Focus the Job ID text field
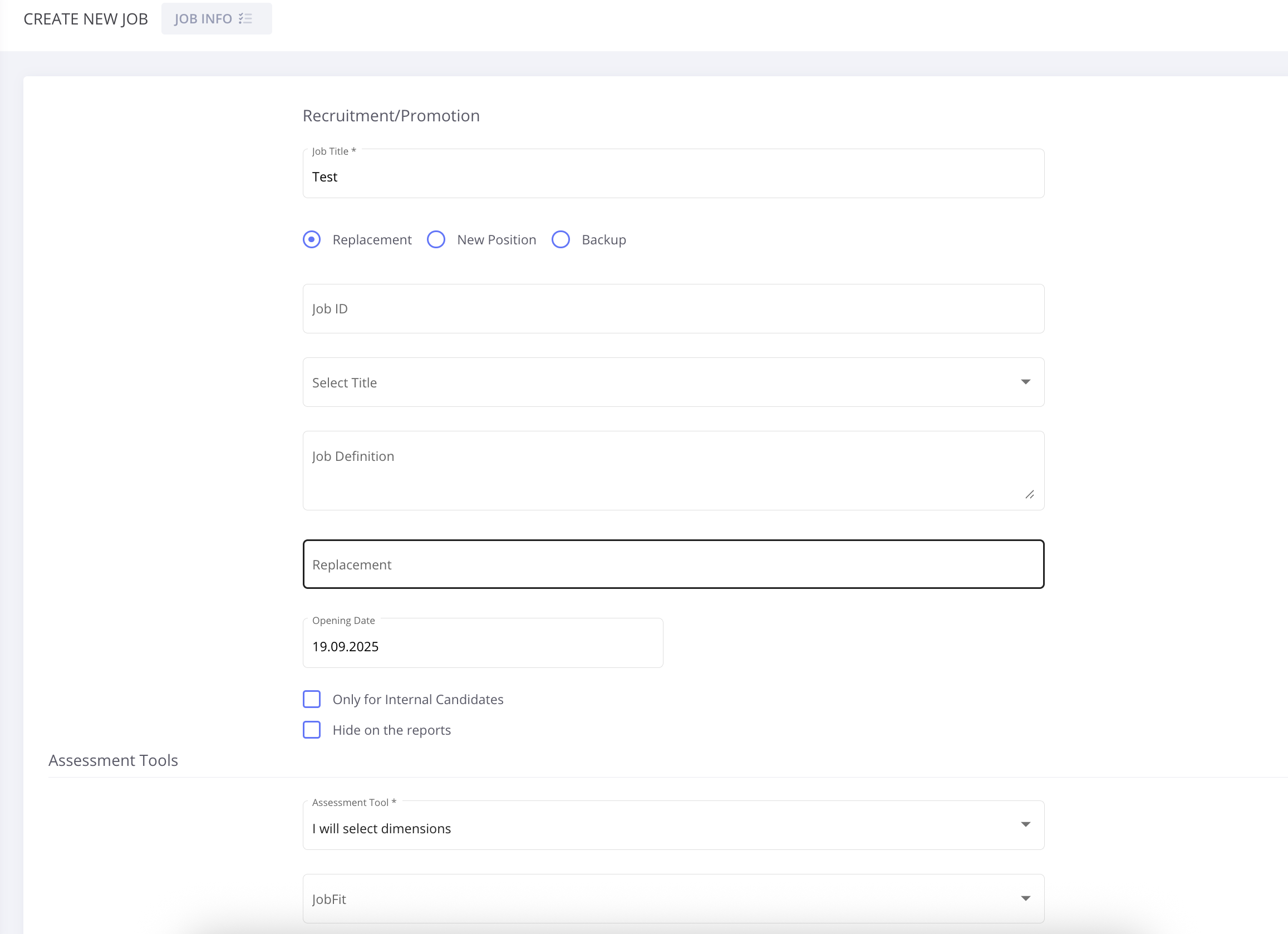Screen dimensions: 1288x934 pyautogui.click(x=673, y=308)
